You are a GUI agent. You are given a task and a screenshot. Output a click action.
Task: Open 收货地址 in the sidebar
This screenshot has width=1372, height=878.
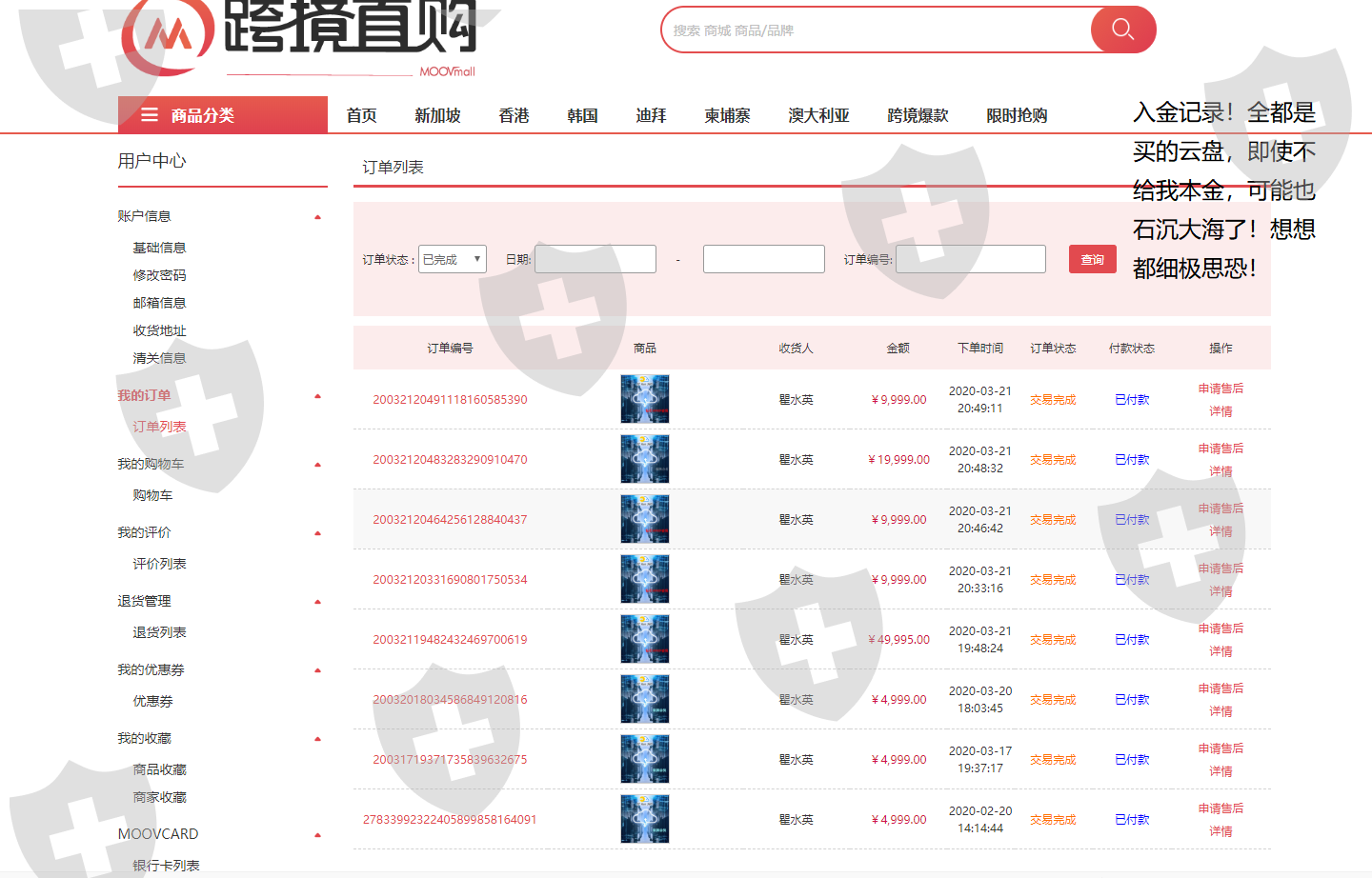coord(159,330)
